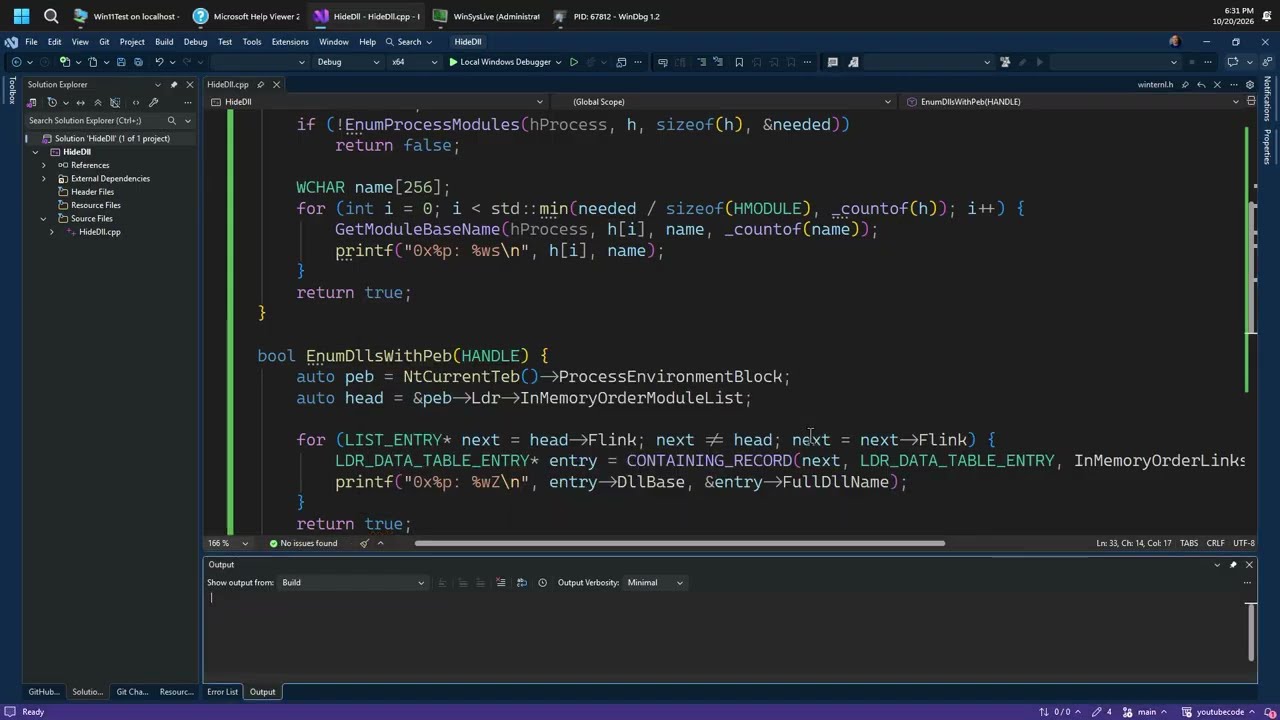Click the Output window vertical scrollbar
Screen dimensions: 1280x720
pos(1251,630)
